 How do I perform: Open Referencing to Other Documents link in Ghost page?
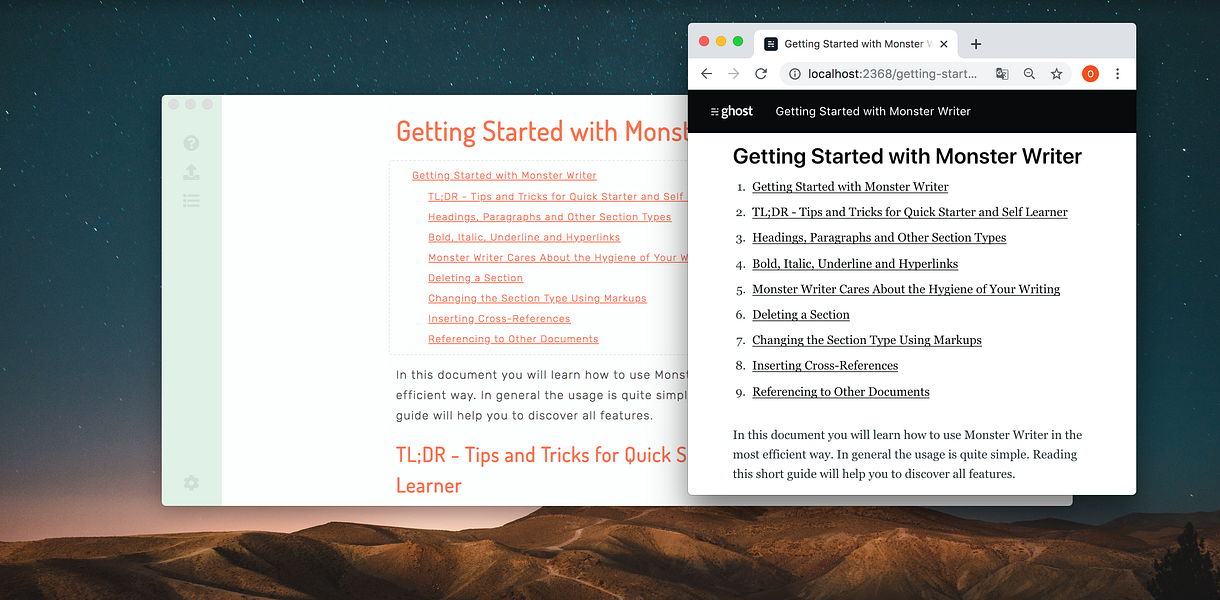841,391
